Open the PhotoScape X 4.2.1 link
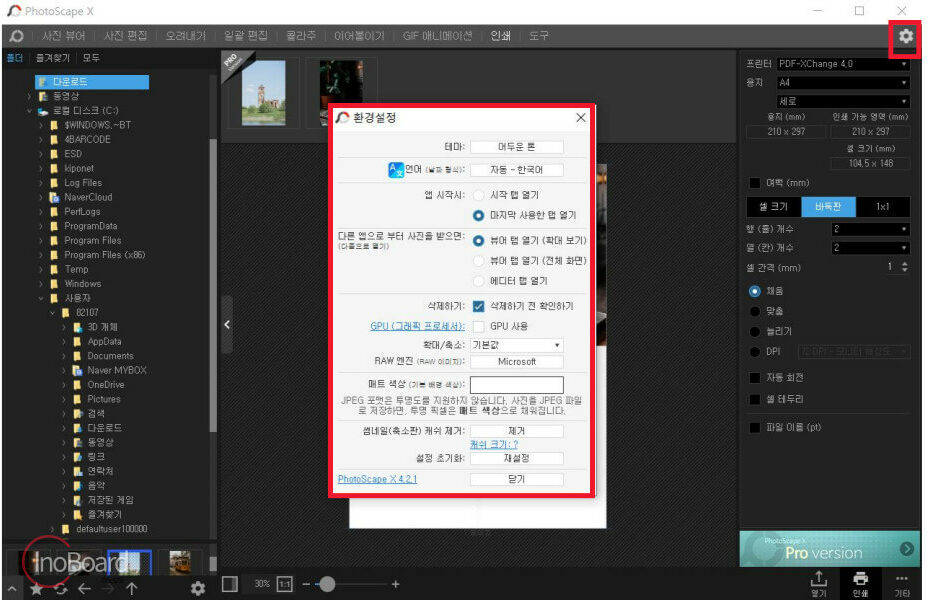The height and width of the screenshot is (600, 930). (377, 479)
